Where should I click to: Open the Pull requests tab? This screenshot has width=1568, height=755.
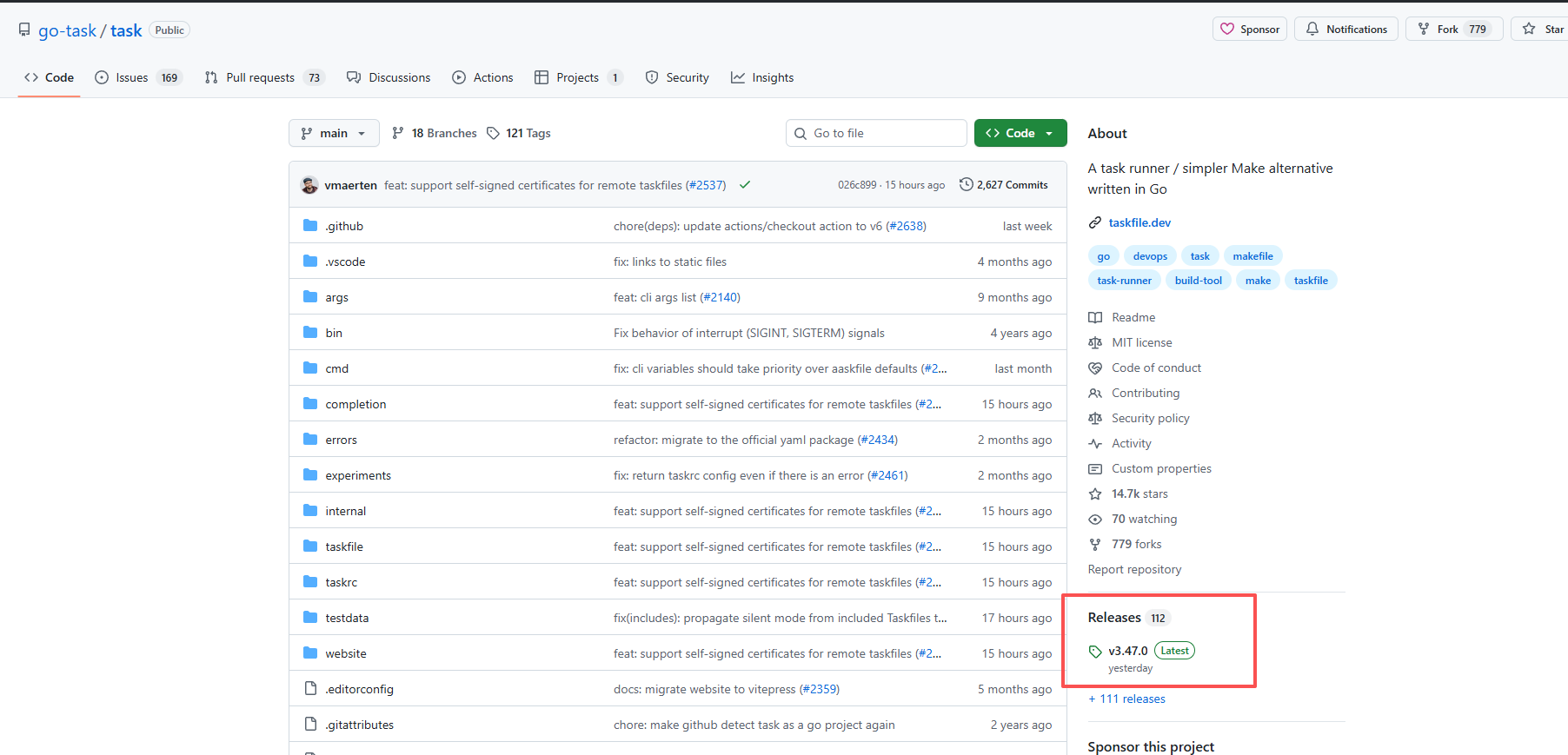point(263,77)
